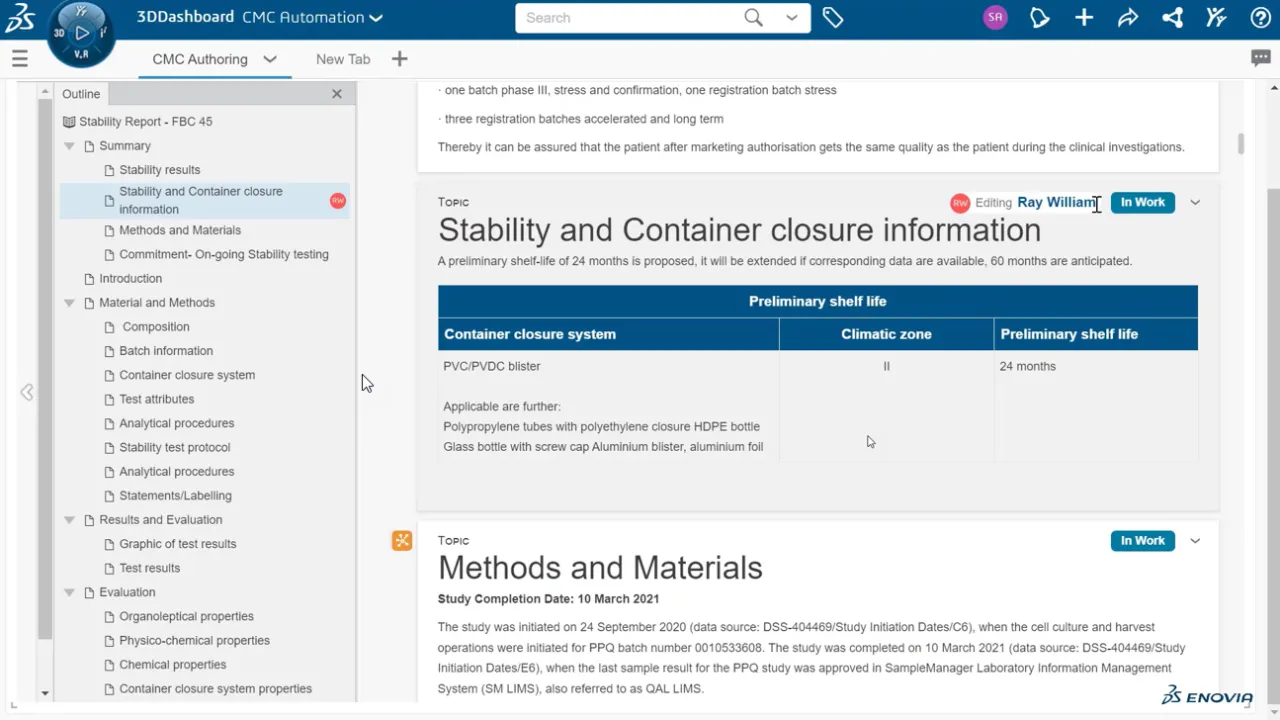1280x720 pixels.
Task: Click the plus Add icon in header
Action: coord(1084,18)
